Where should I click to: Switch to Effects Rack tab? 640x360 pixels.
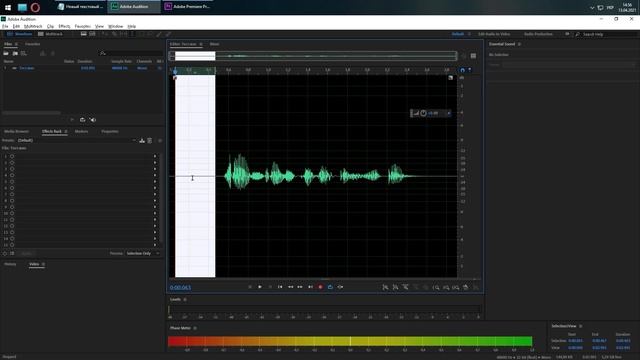52,131
